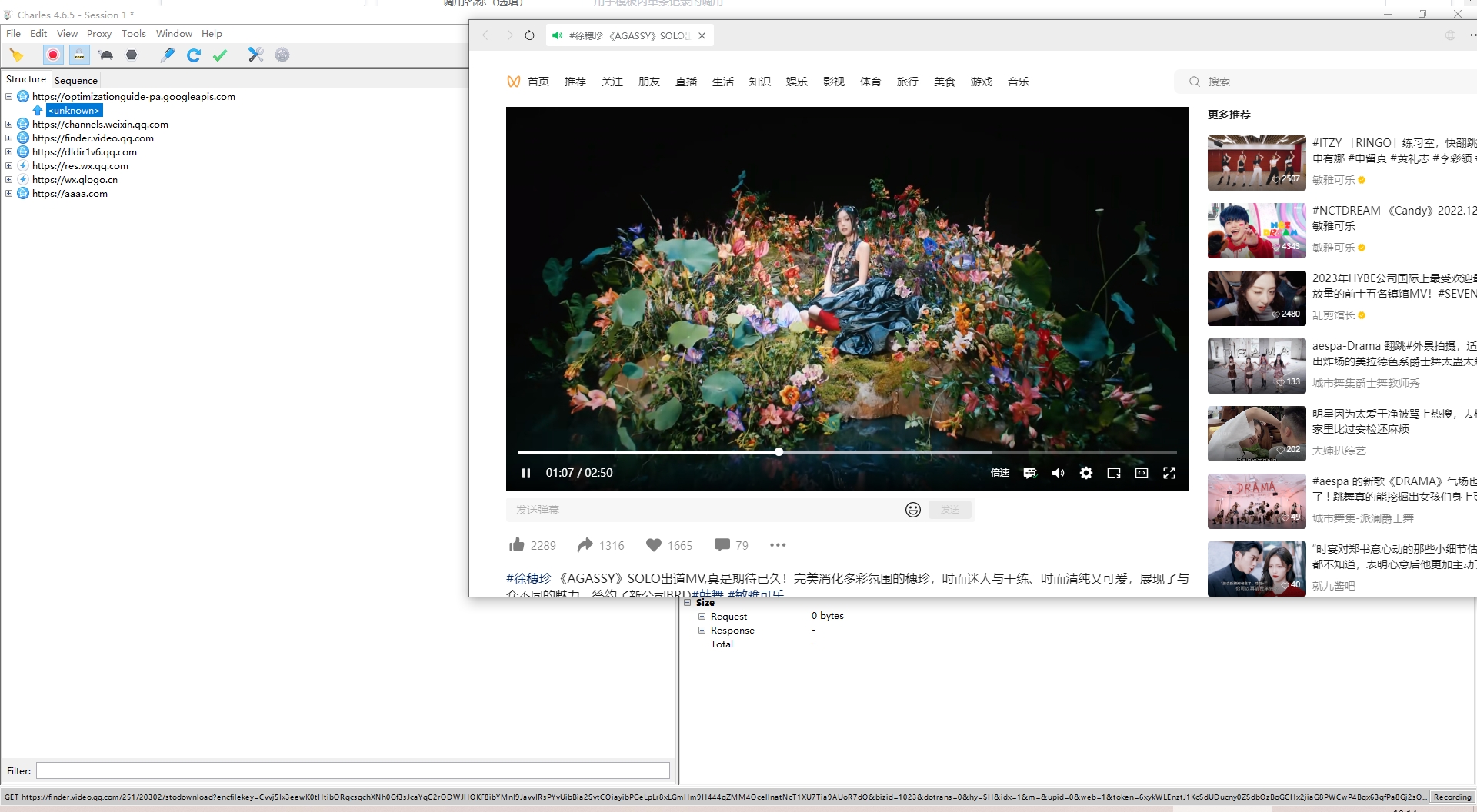Image resolution: width=1477 pixels, height=812 pixels.
Task: Click the Repeat blue arrow icon in Charles
Action: [x=194, y=55]
